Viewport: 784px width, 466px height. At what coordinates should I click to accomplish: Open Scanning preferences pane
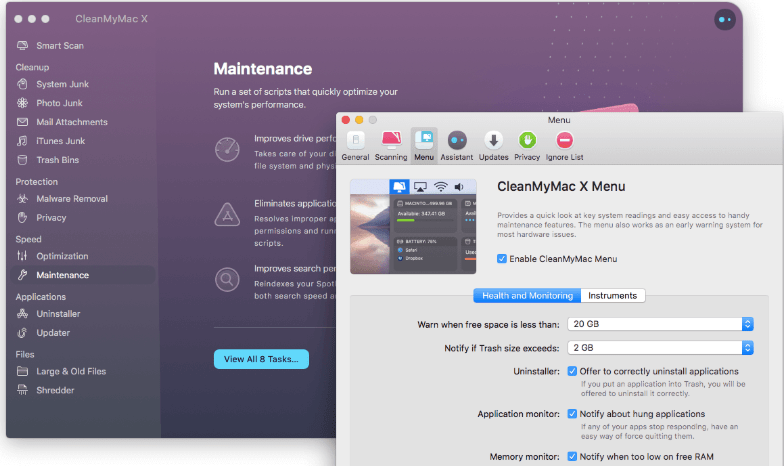click(x=391, y=146)
